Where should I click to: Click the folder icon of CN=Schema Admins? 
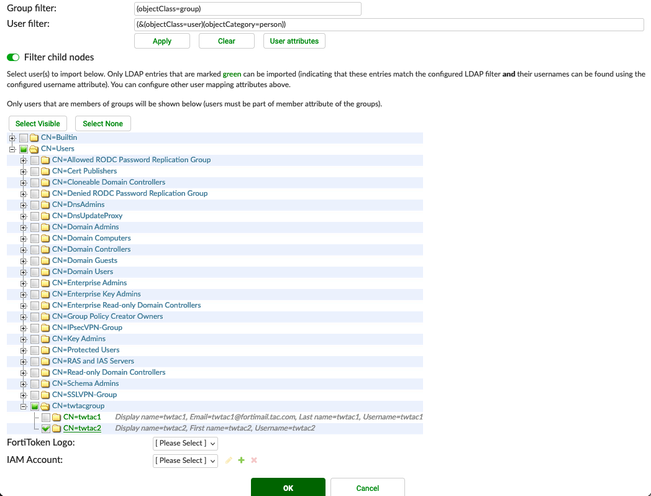tap(45, 384)
